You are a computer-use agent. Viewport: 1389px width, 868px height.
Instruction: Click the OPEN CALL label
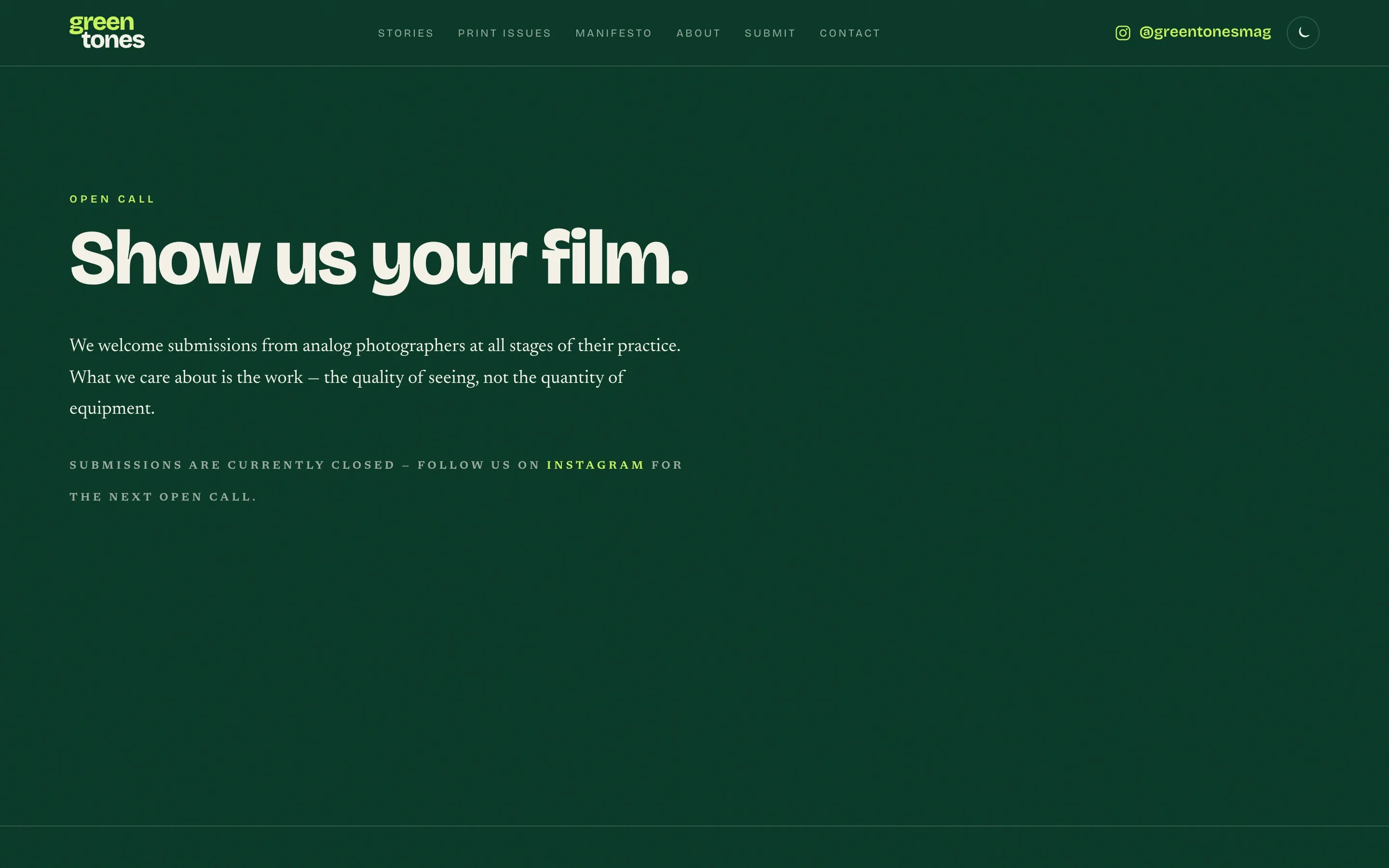click(112, 199)
